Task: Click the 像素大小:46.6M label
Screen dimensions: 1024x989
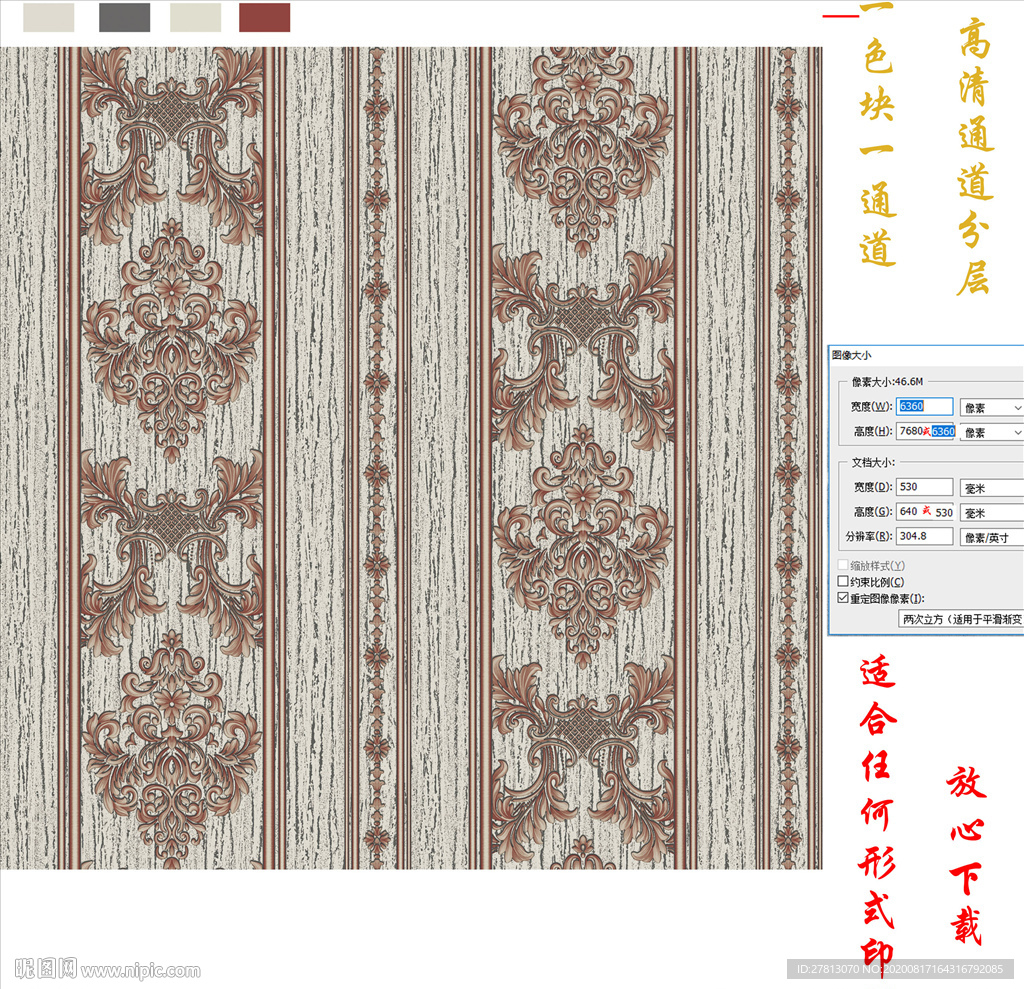Action: point(888,381)
